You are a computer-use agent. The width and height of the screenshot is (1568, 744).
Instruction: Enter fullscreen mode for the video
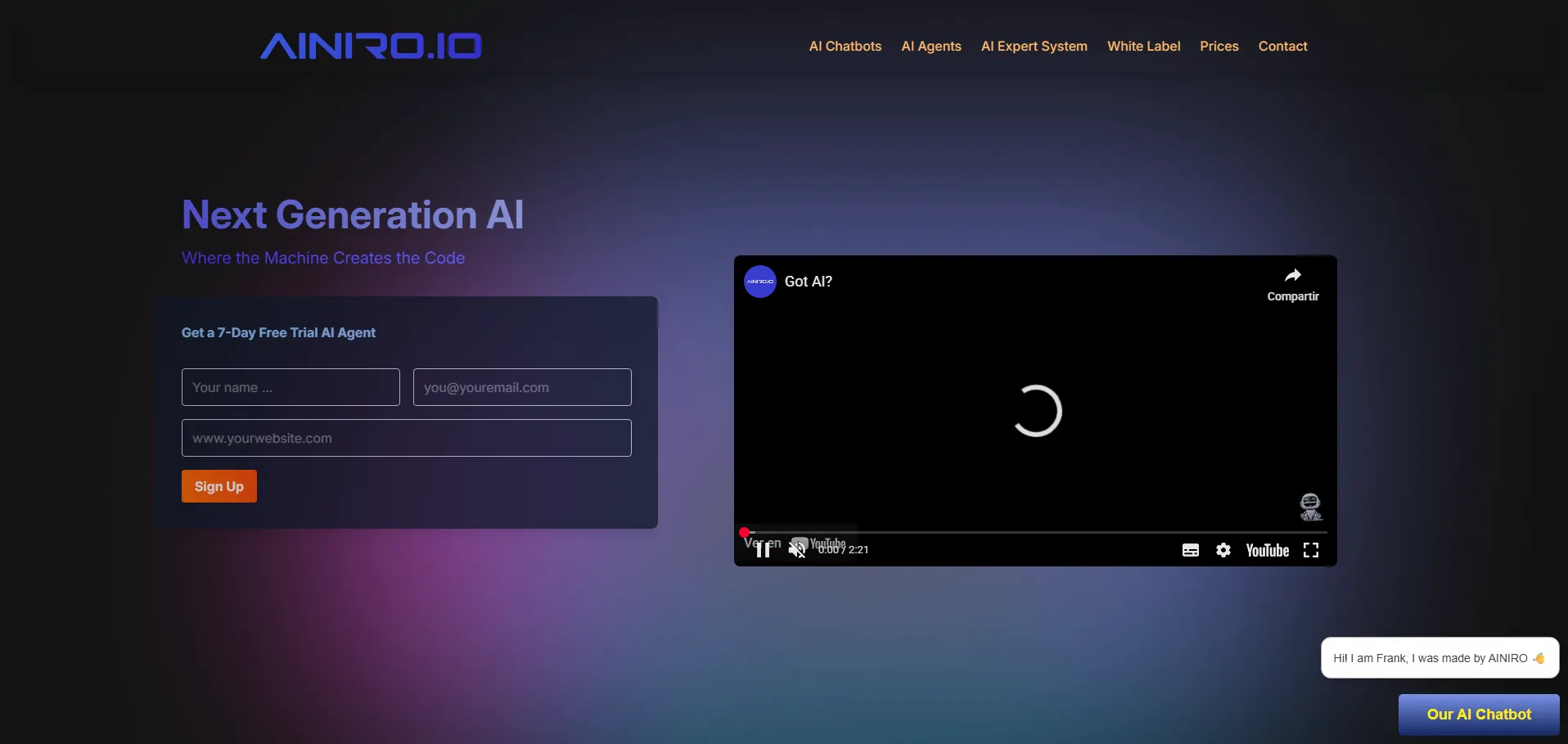[1310, 551]
